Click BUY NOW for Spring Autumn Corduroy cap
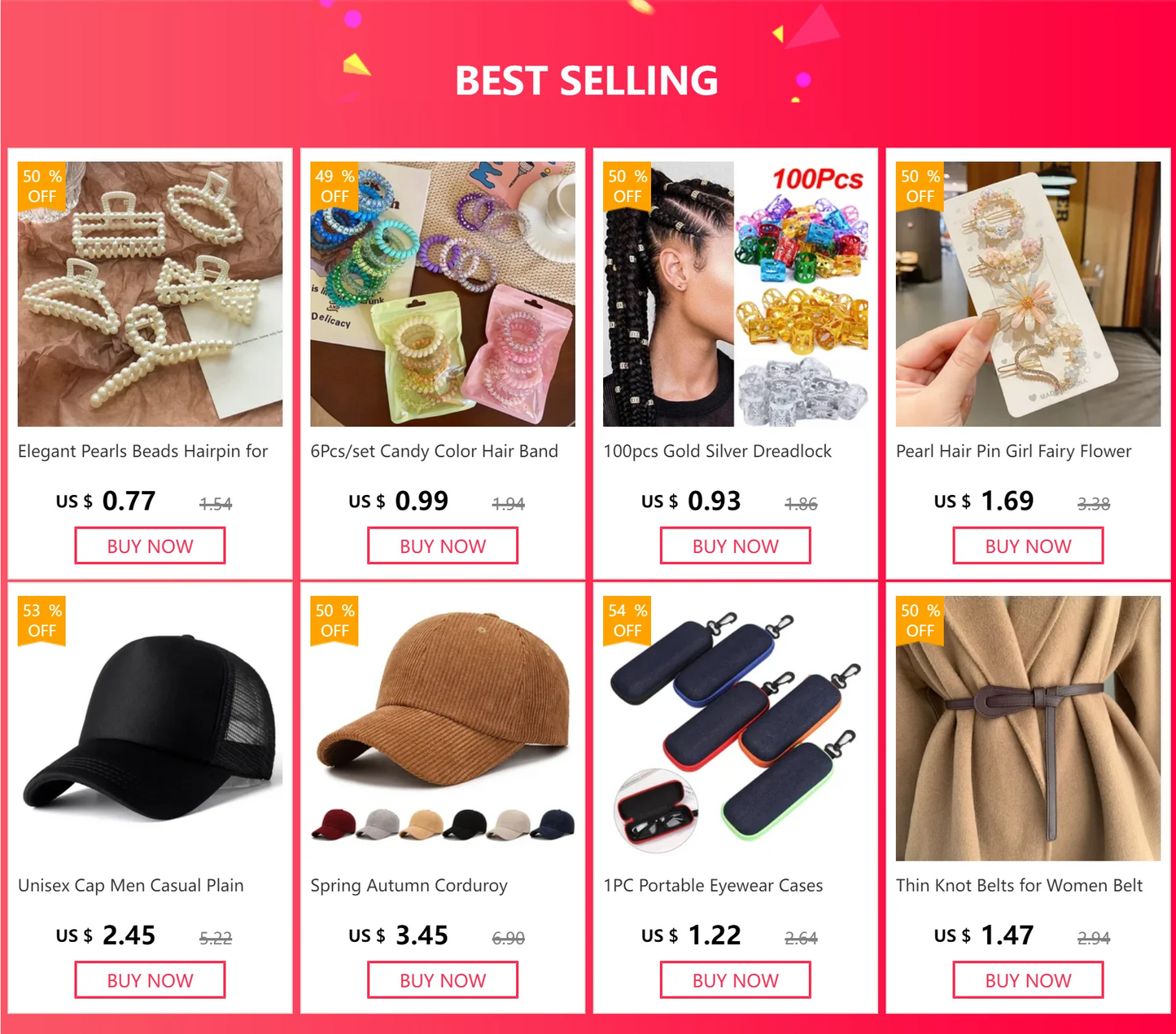Image resolution: width=1176 pixels, height=1034 pixels. (443, 979)
